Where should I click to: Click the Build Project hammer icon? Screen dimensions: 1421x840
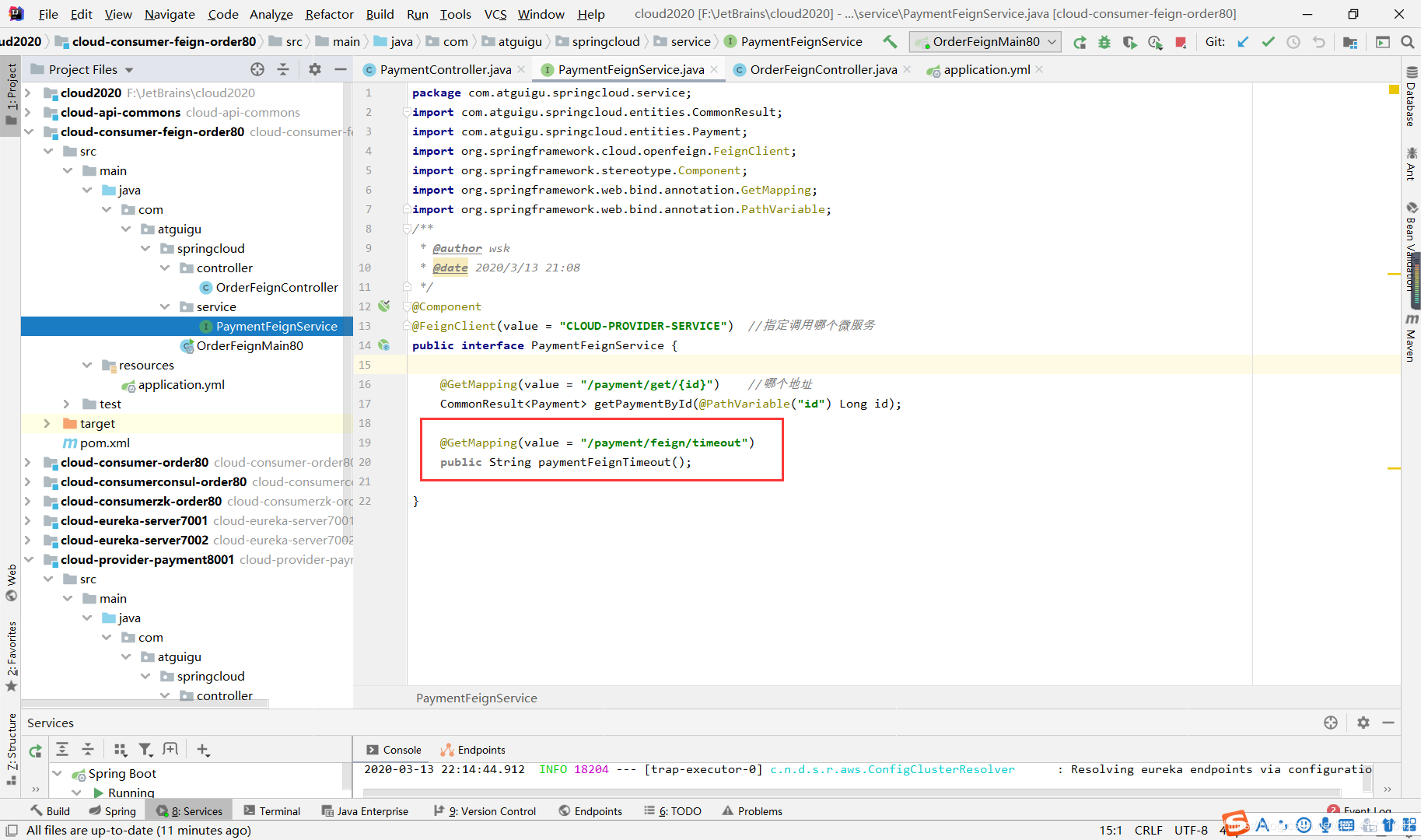point(890,42)
